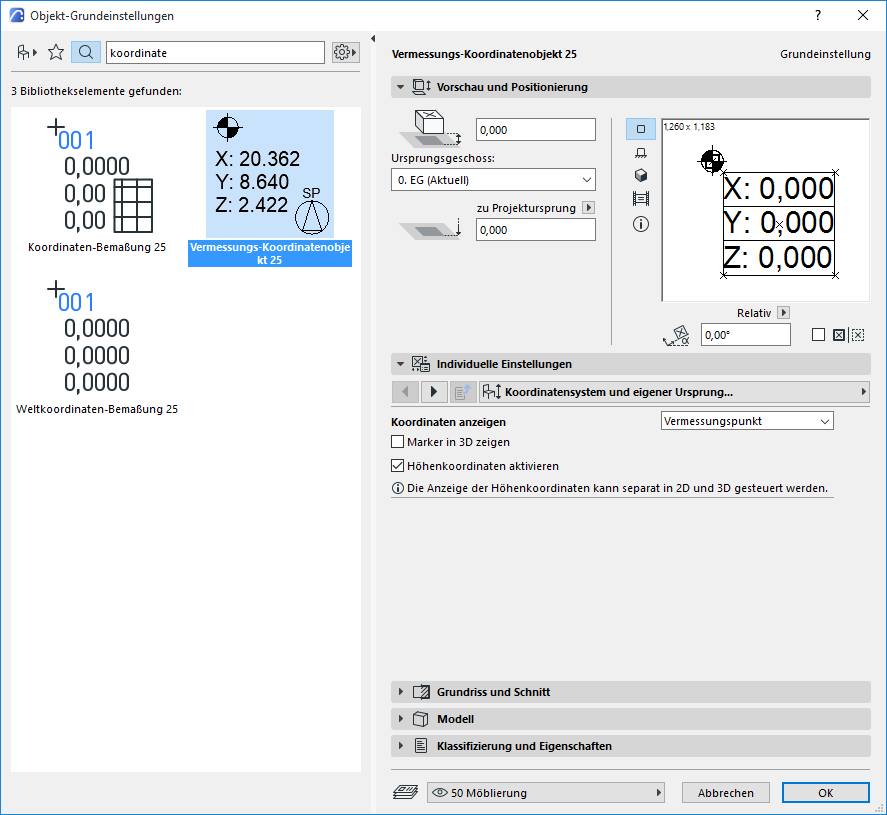
Task: Collapse Vorschau und Positionierung panel
Action: tap(401, 87)
